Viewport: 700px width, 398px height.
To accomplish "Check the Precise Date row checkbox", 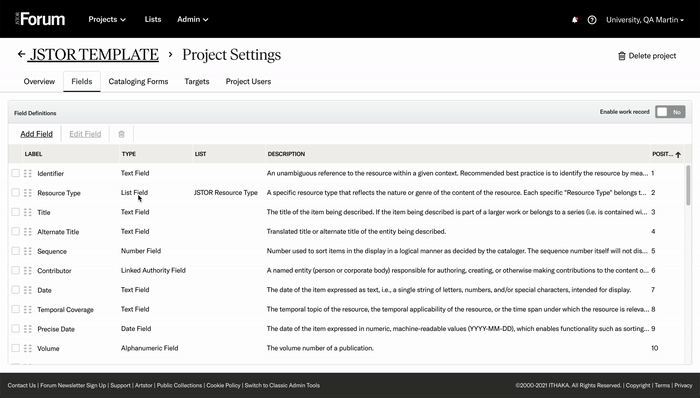I will point(16,328).
